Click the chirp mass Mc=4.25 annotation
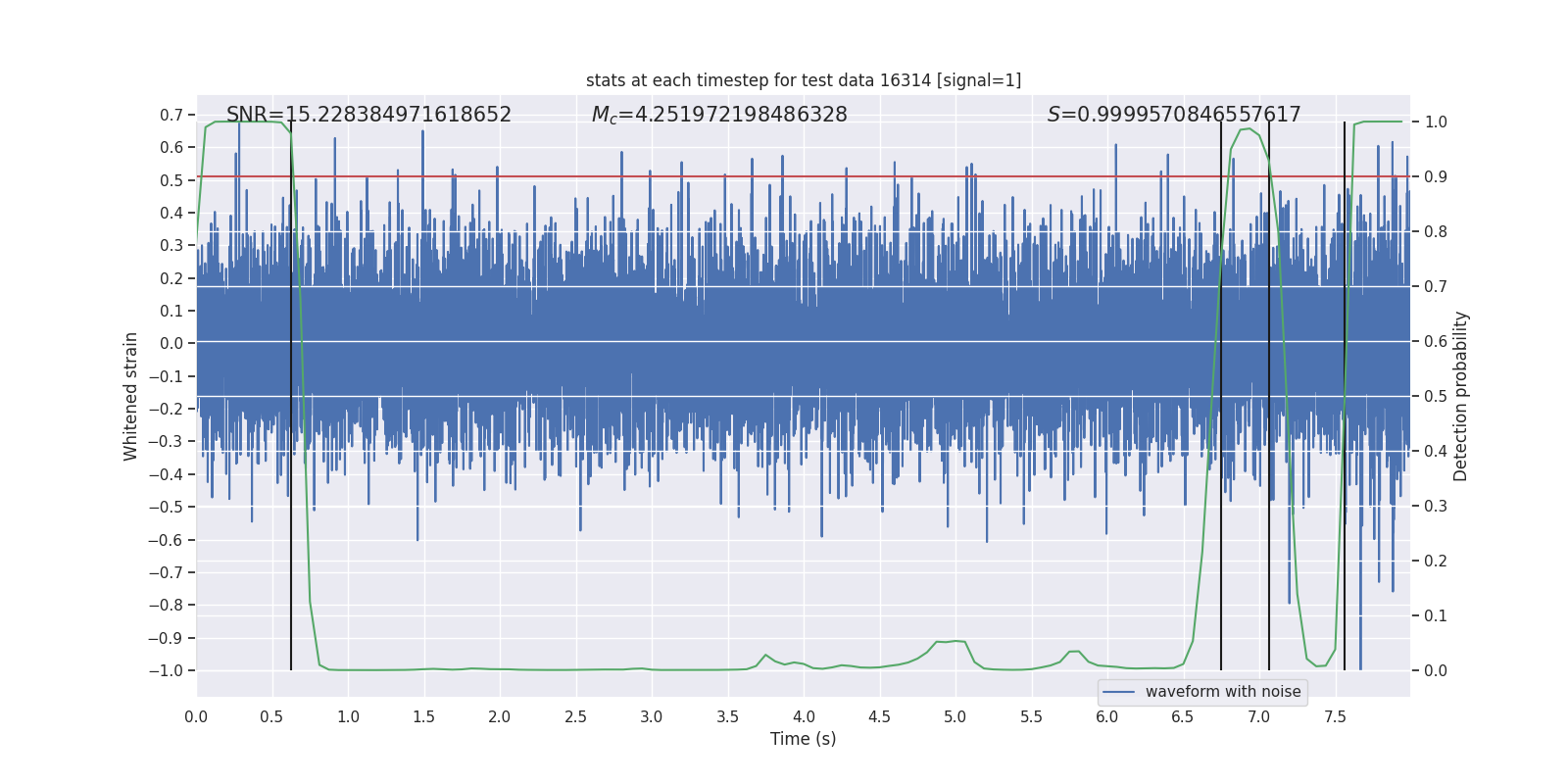This screenshot has height=784, width=1568. pyautogui.click(x=719, y=115)
